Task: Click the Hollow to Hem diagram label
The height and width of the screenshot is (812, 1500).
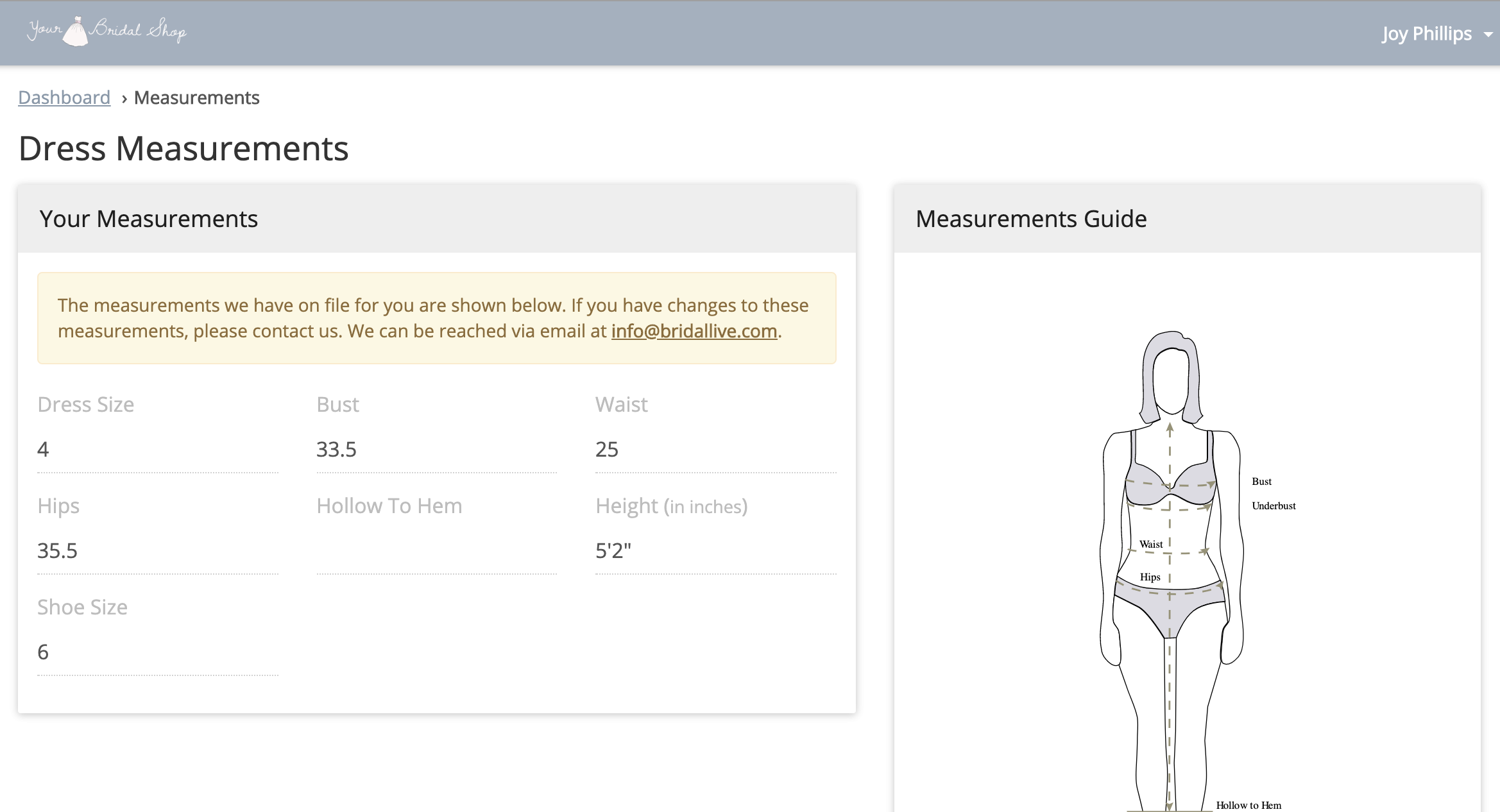Action: 1249,806
